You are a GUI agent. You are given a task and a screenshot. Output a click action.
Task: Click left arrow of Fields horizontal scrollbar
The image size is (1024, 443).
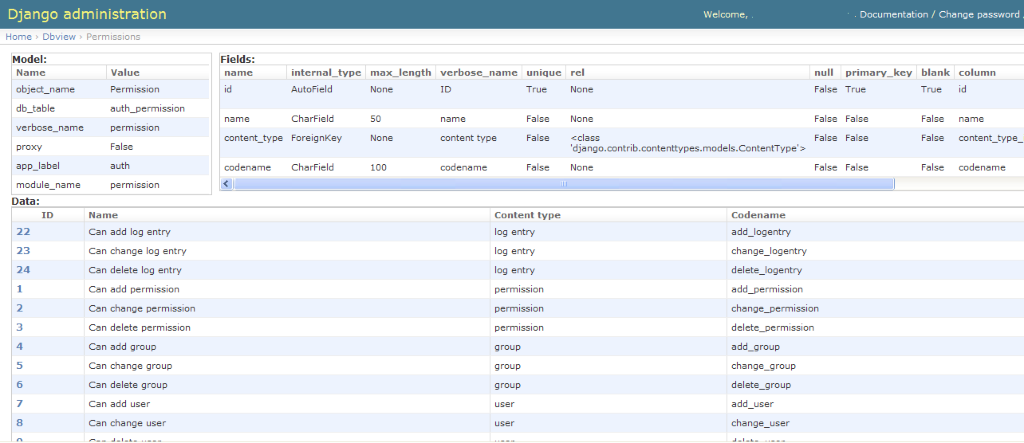226,184
